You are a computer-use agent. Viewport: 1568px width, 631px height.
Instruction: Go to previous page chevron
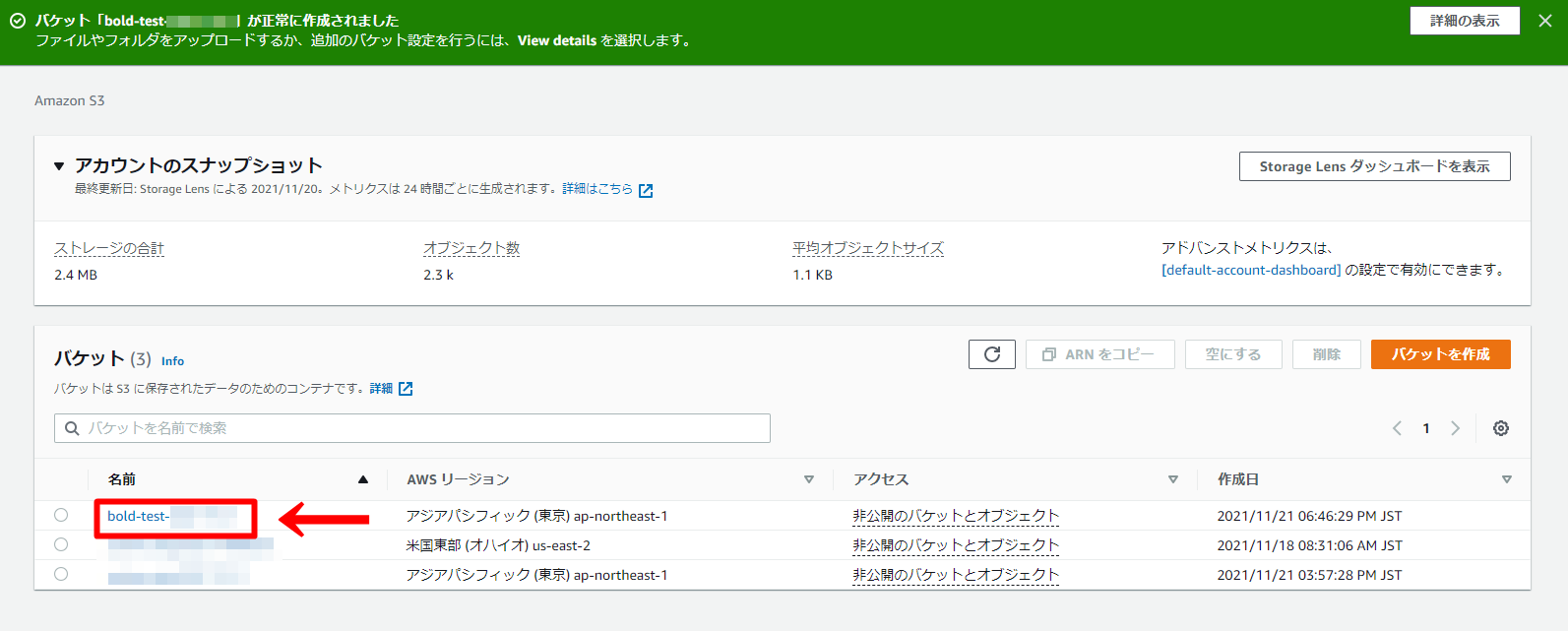(x=1397, y=428)
